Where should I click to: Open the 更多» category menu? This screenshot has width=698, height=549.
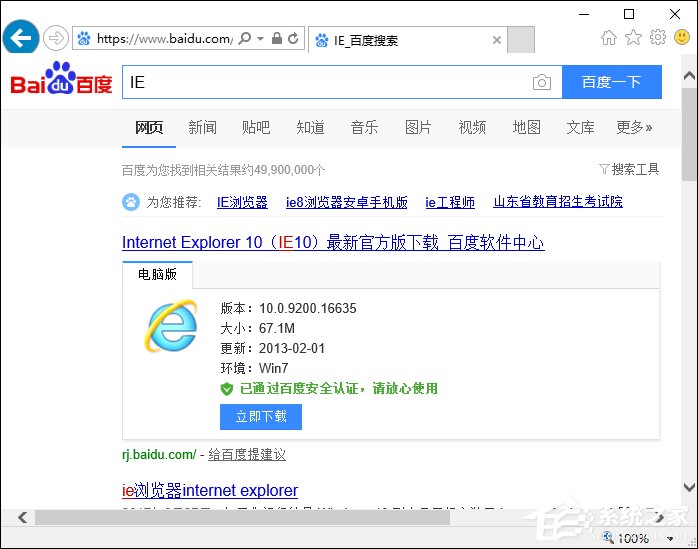point(634,127)
